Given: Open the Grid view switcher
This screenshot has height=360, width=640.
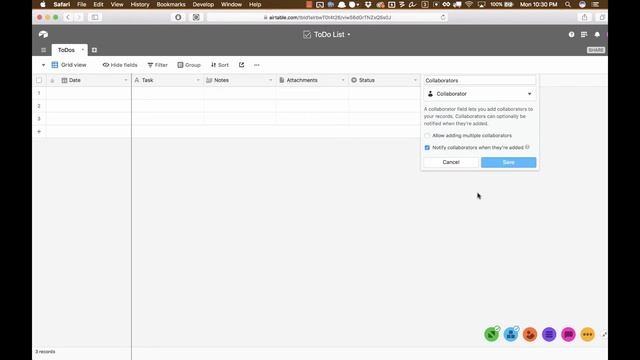Looking at the screenshot, I should tap(69, 65).
